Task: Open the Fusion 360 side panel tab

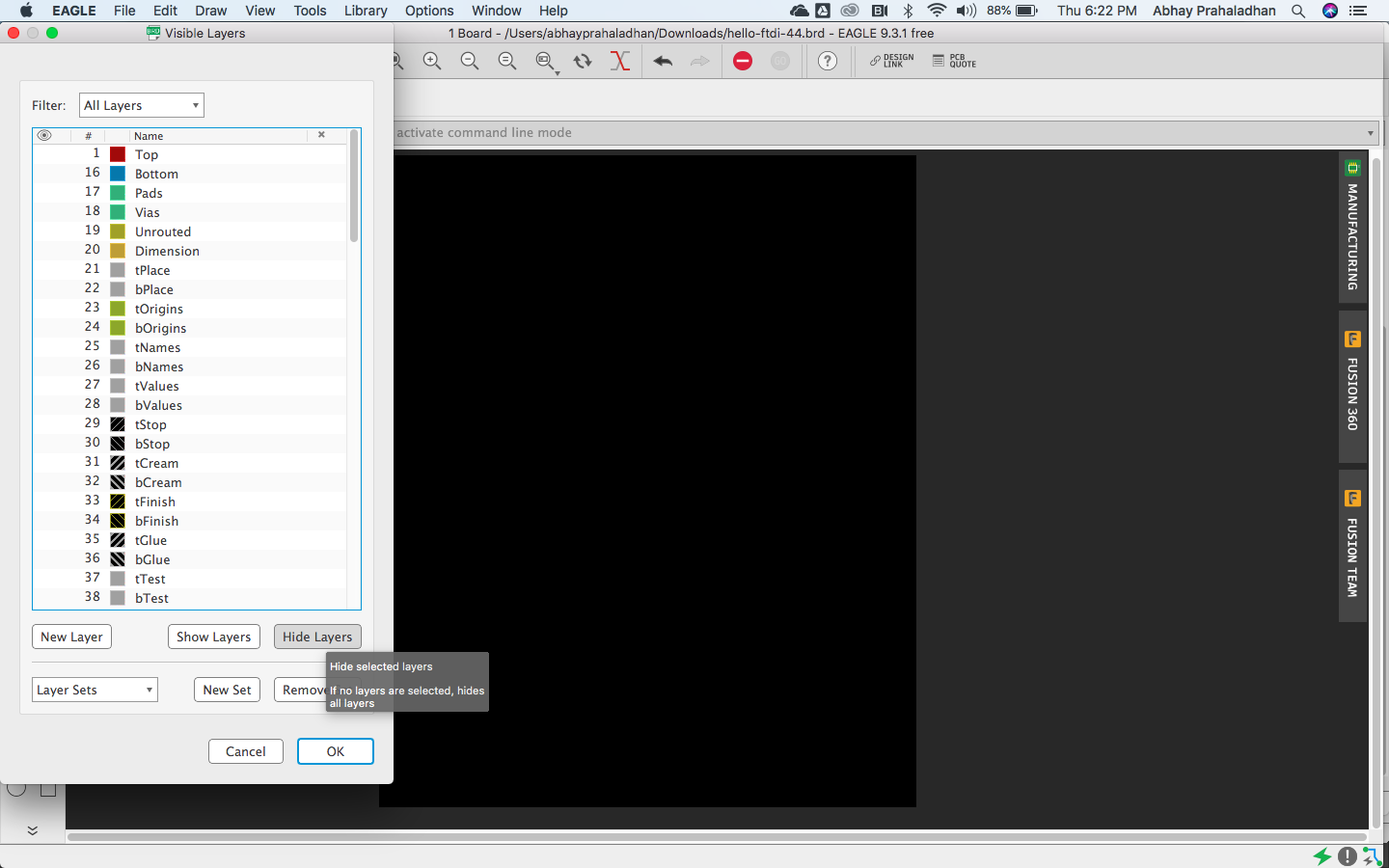Action: point(1352,386)
